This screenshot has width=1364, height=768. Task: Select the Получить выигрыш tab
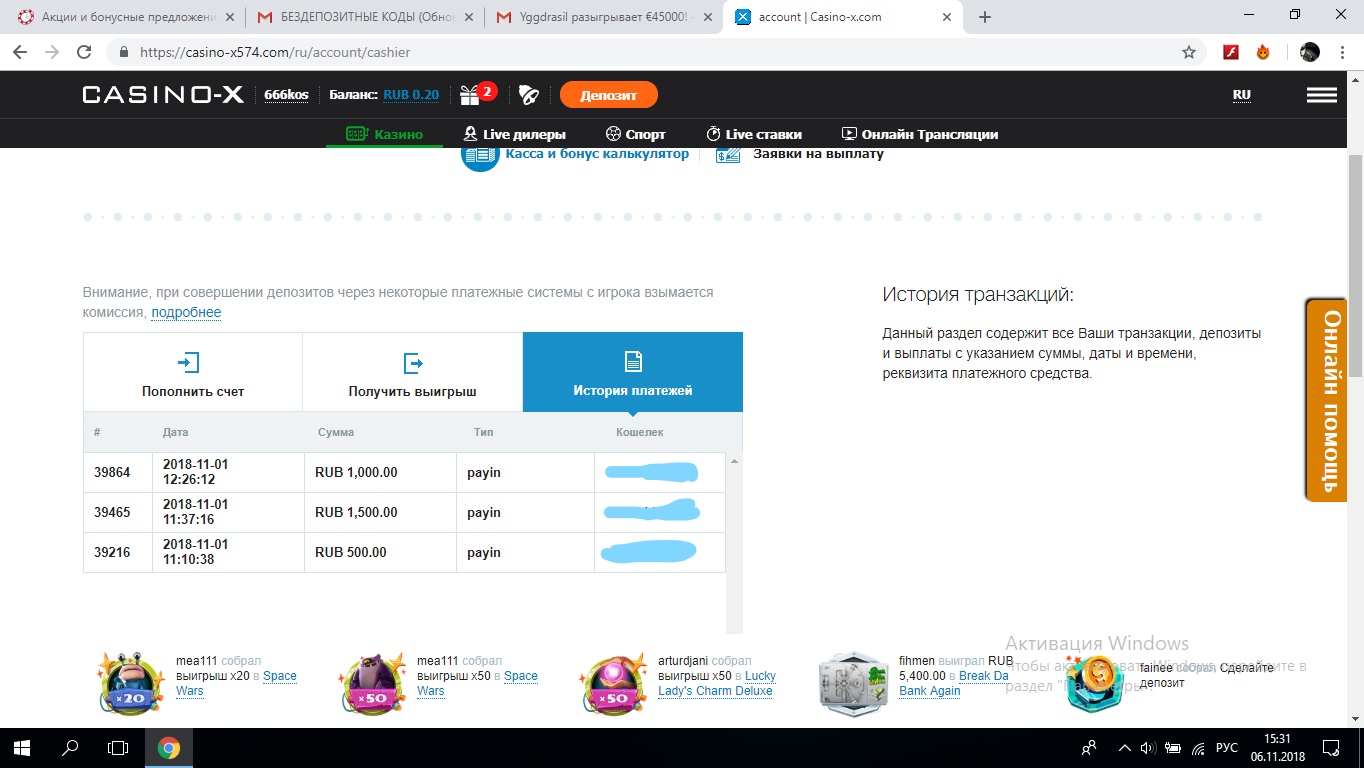point(412,372)
